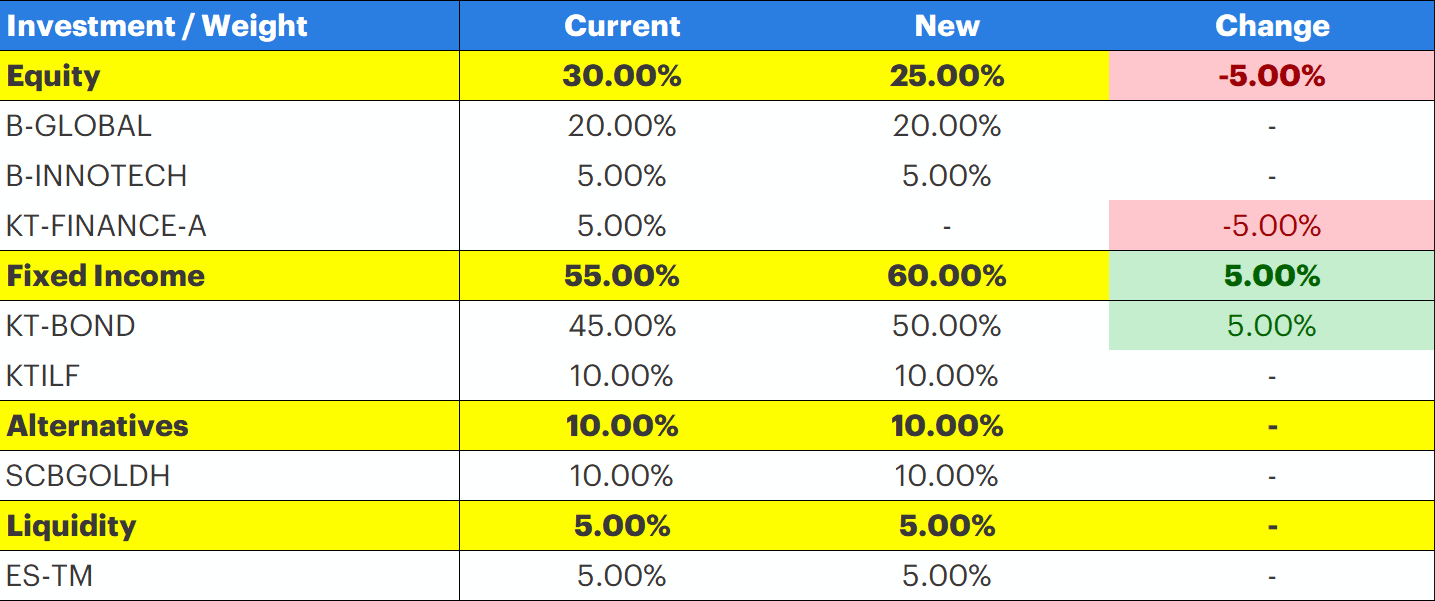Image resolution: width=1435 pixels, height=601 pixels.
Task: Click KT-BOND's 45.00% current weight cell
Action: click(622, 326)
